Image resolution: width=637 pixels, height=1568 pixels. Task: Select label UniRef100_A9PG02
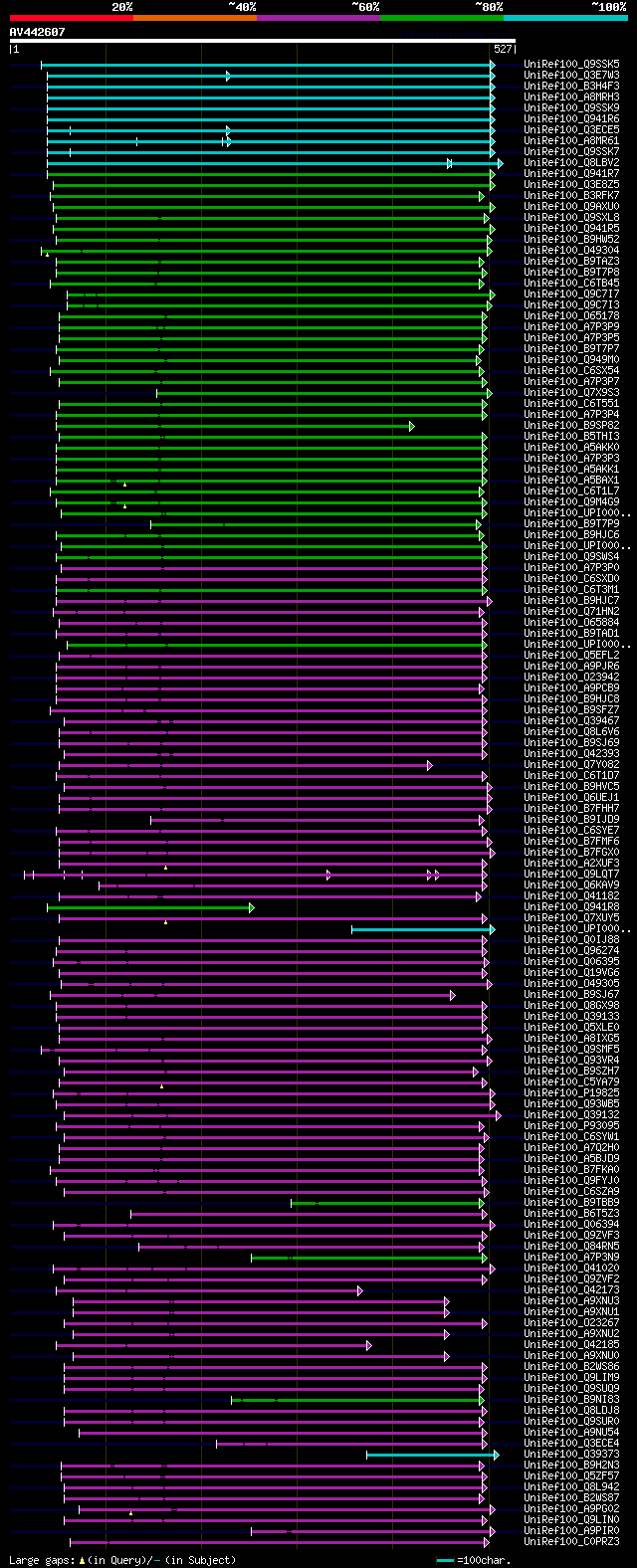pyautogui.click(x=572, y=1508)
